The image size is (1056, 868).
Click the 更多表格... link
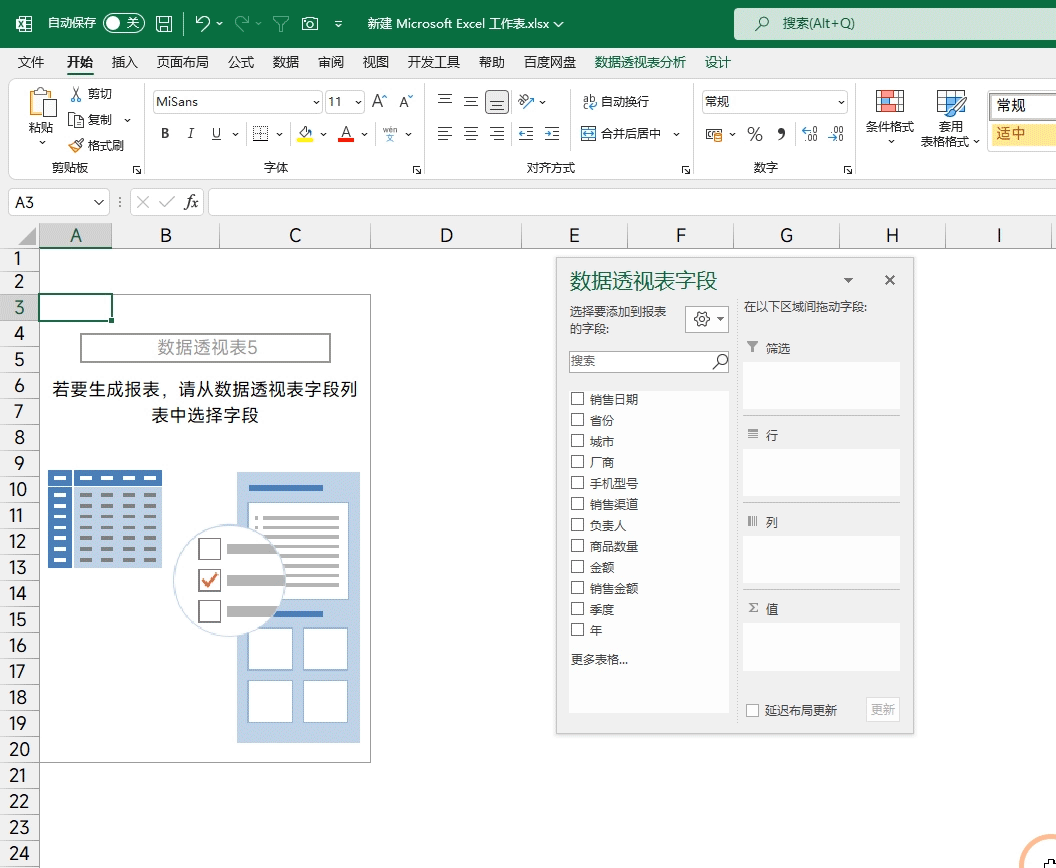pos(599,659)
